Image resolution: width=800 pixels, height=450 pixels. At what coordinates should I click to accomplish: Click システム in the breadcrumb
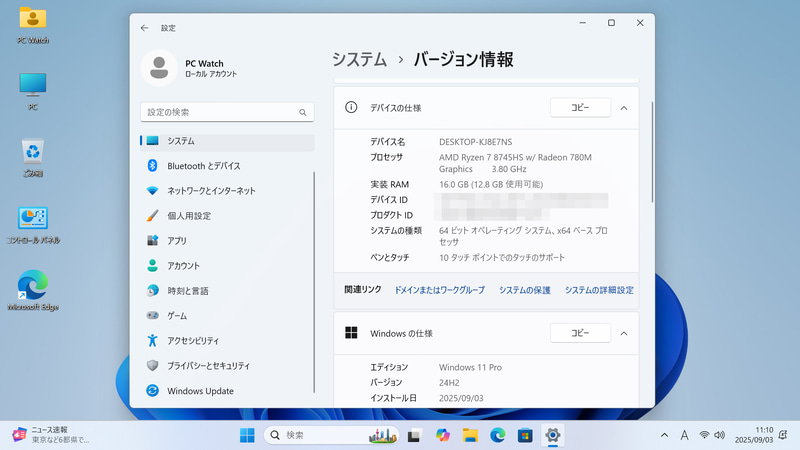point(359,60)
